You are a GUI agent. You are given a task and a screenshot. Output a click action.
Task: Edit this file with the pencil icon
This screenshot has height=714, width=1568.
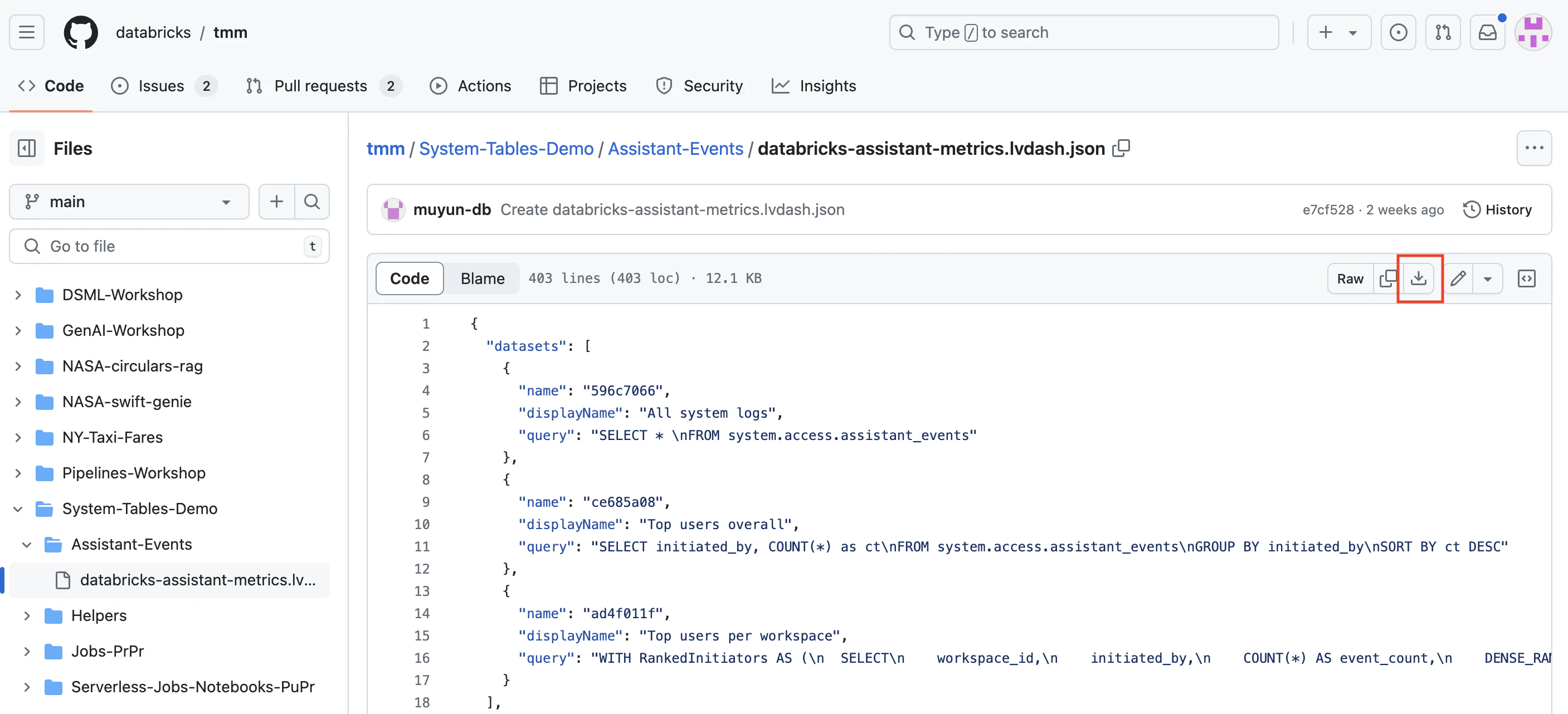click(1458, 278)
